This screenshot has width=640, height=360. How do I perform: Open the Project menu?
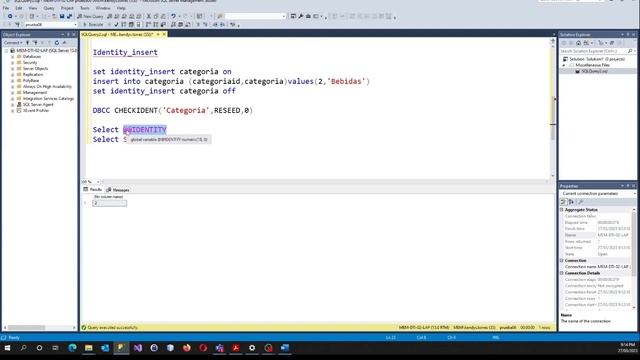tap(67, 8)
